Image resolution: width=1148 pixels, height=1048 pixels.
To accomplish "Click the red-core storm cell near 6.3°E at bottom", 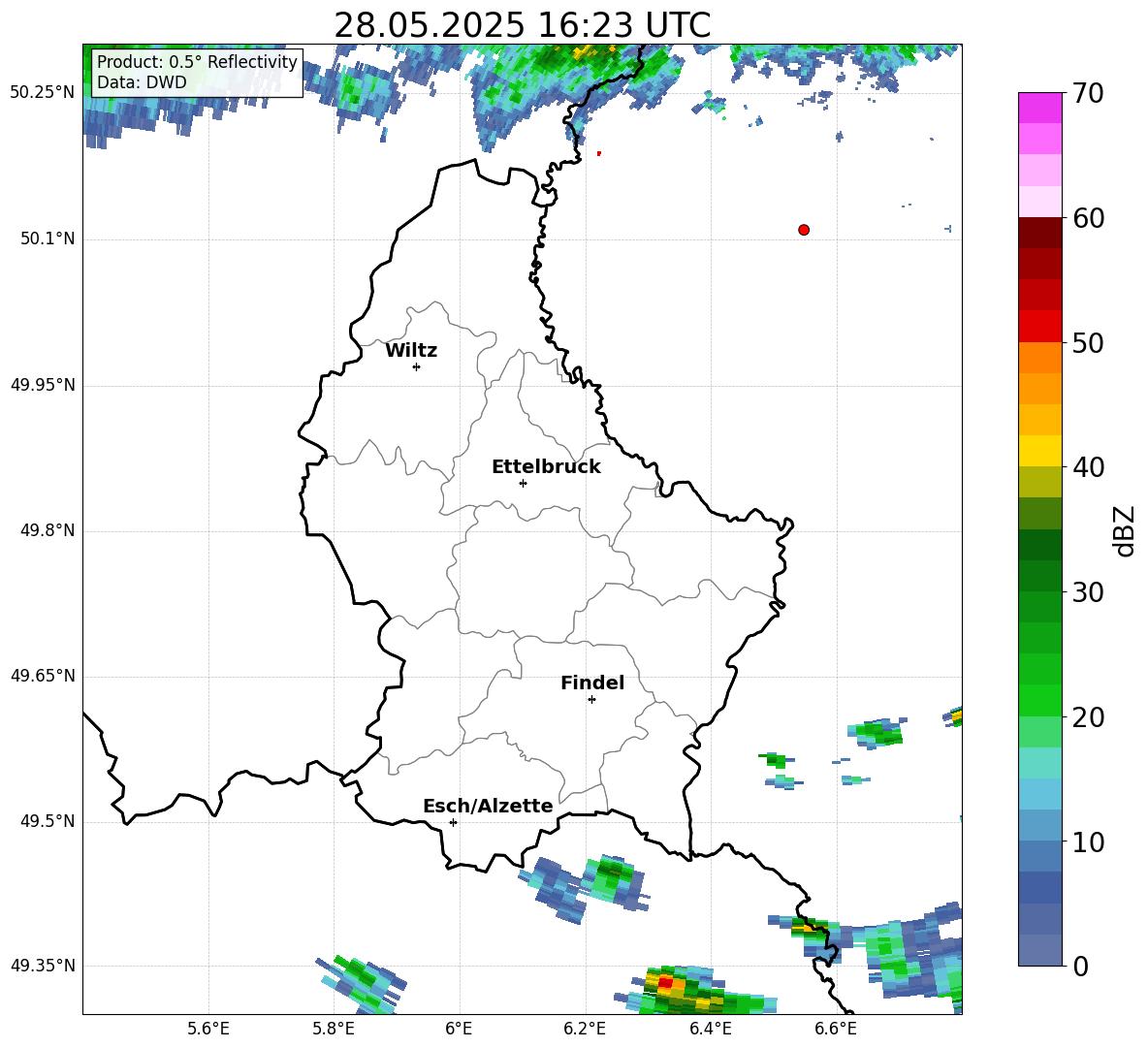I will [665, 982].
